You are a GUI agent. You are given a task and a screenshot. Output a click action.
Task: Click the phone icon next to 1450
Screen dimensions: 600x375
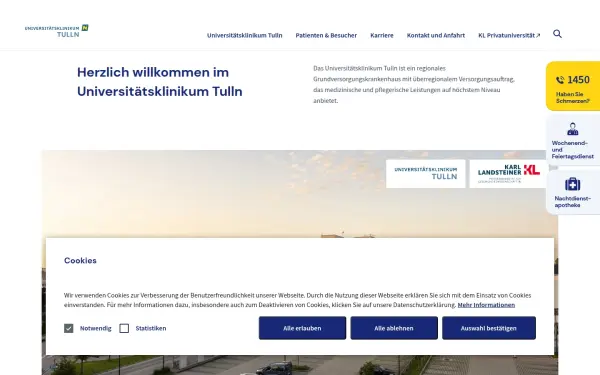[x=560, y=80]
